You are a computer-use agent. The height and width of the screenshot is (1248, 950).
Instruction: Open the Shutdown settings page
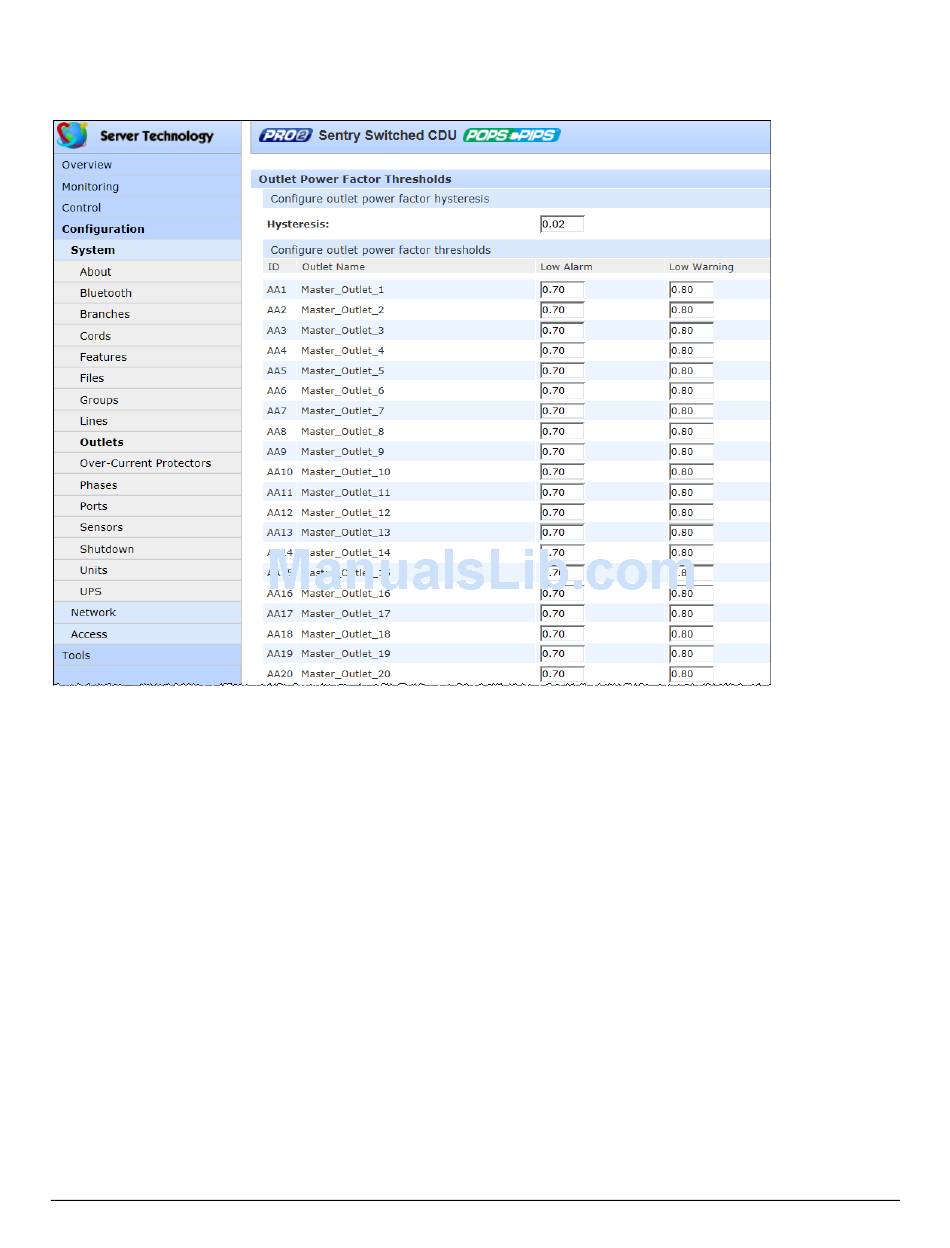[107, 549]
